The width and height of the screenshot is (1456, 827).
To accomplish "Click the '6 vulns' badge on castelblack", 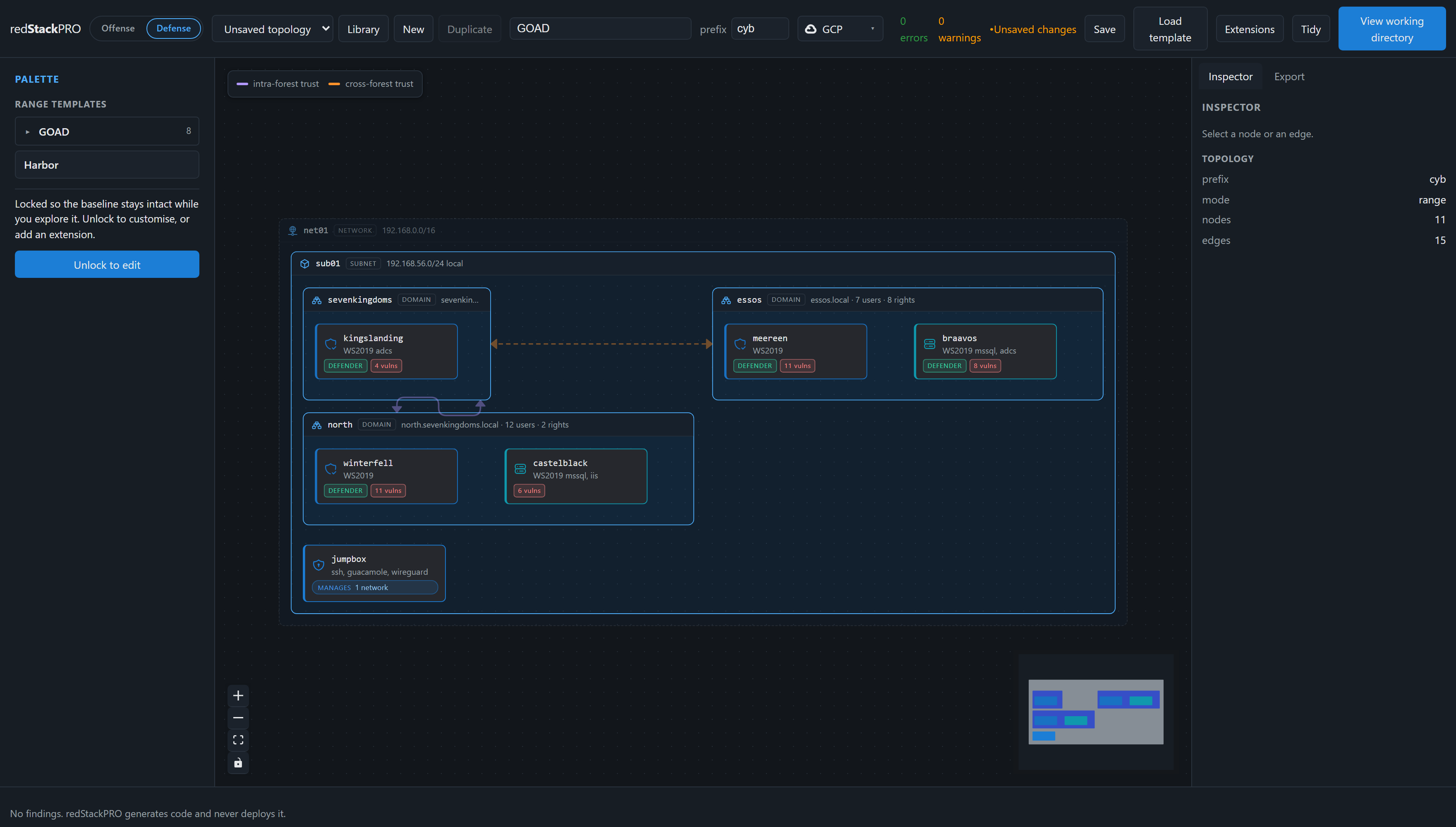I will tap(529, 491).
